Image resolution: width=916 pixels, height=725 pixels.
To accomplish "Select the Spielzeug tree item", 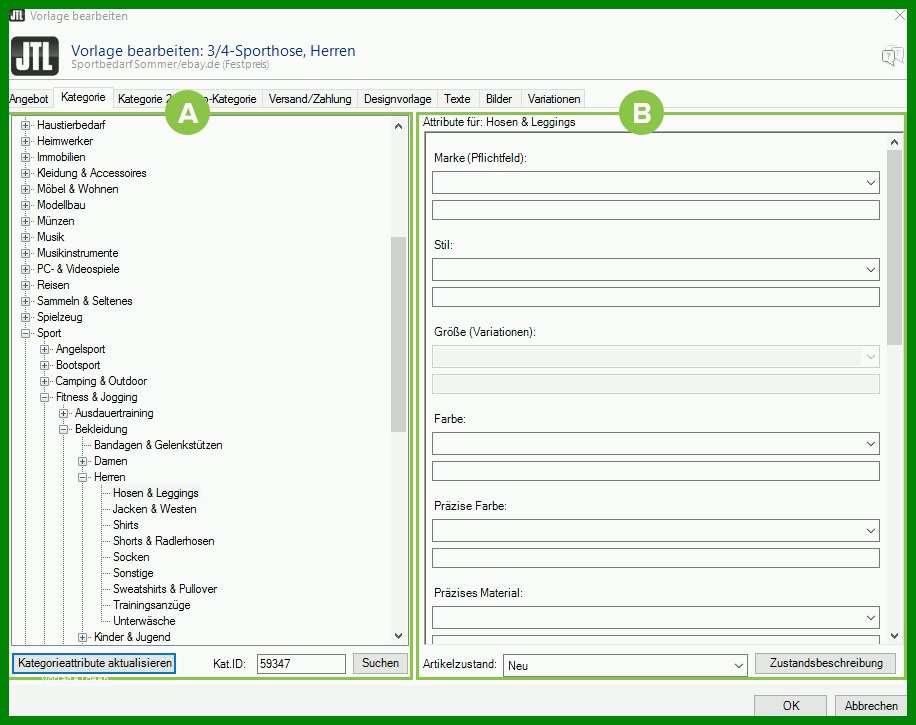I will click(59, 317).
